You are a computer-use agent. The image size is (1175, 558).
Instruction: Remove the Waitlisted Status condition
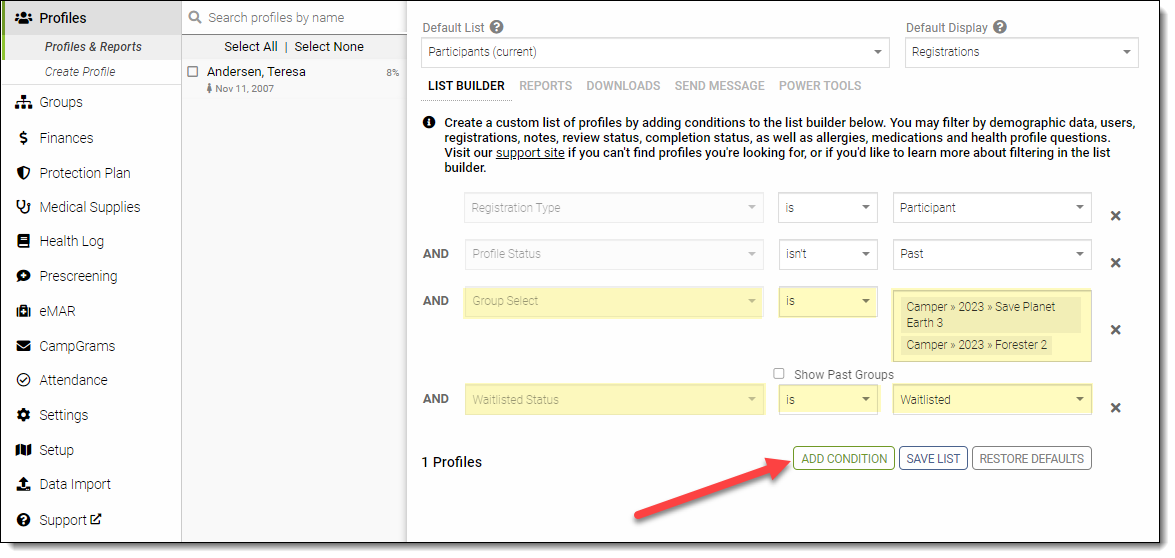1115,408
